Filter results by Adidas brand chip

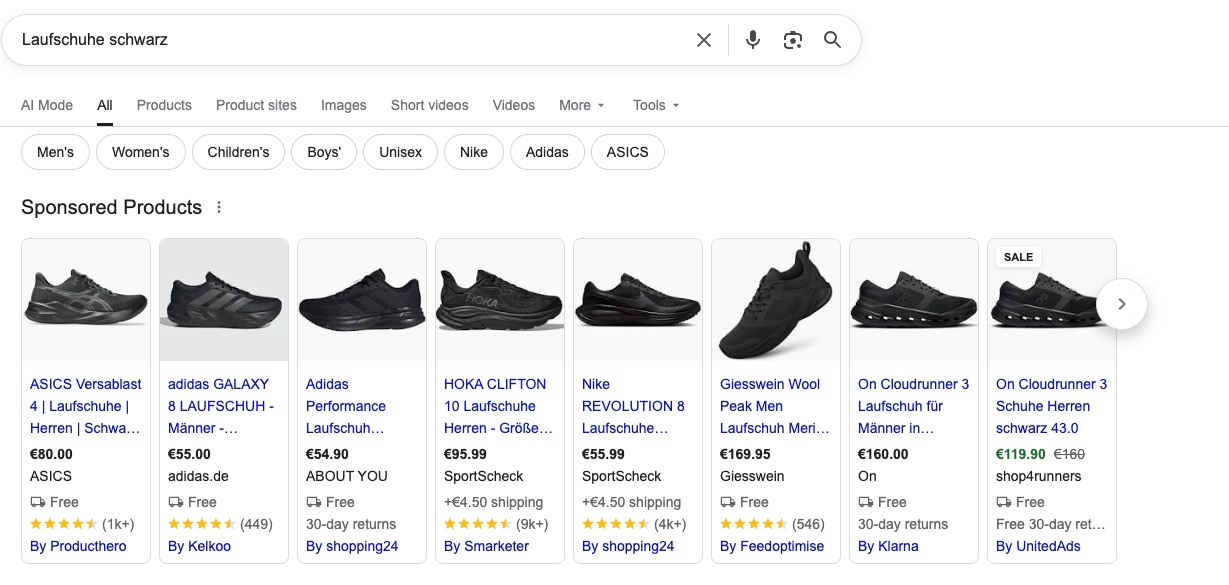(x=547, y=152)
